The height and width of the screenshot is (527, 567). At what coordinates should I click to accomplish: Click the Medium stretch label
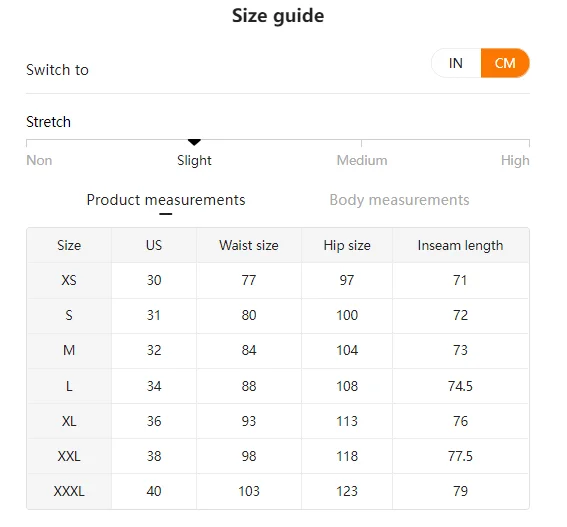(x=362, y=160)
